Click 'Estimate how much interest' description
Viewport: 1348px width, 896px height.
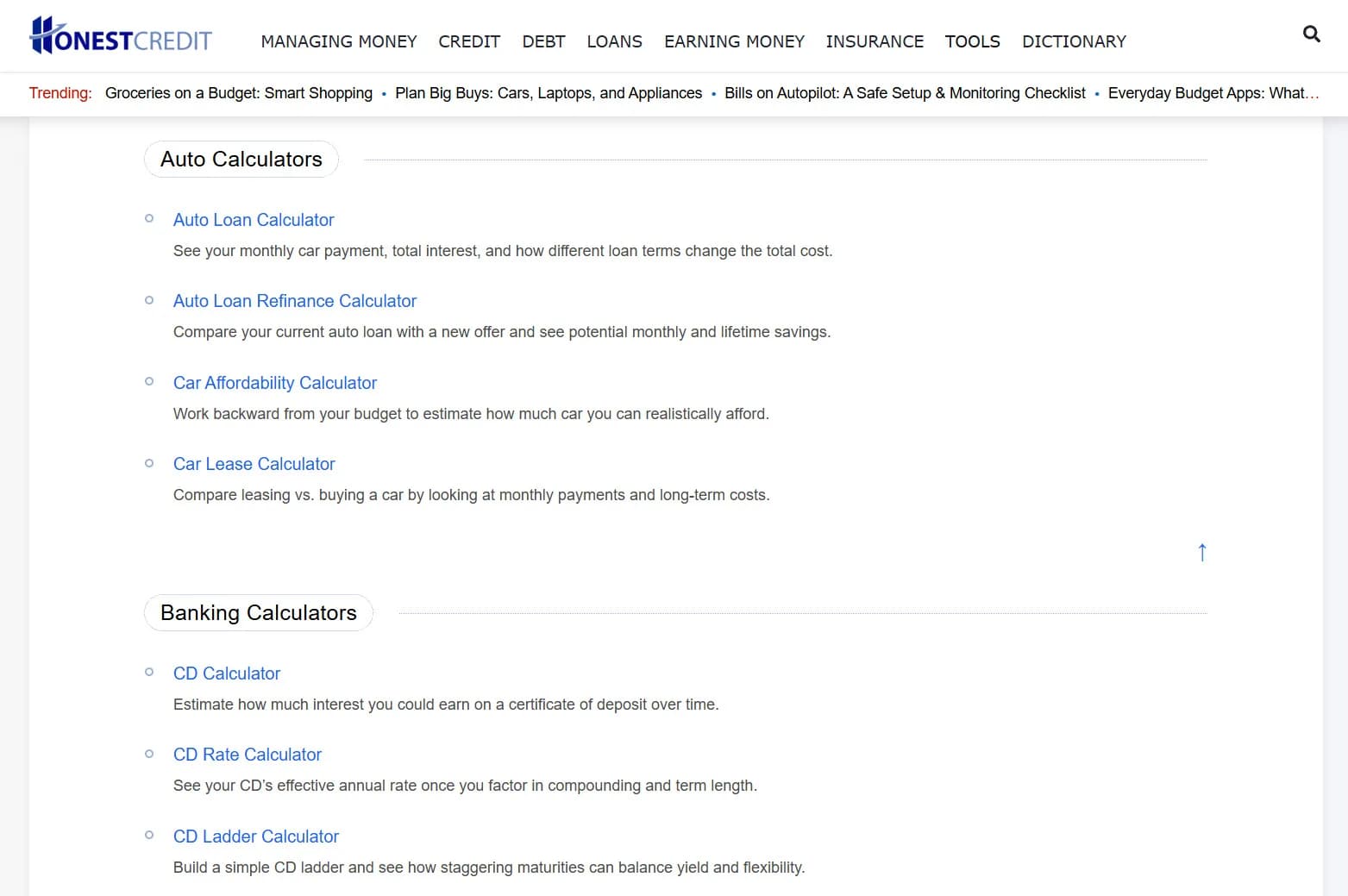click(446, 705)
